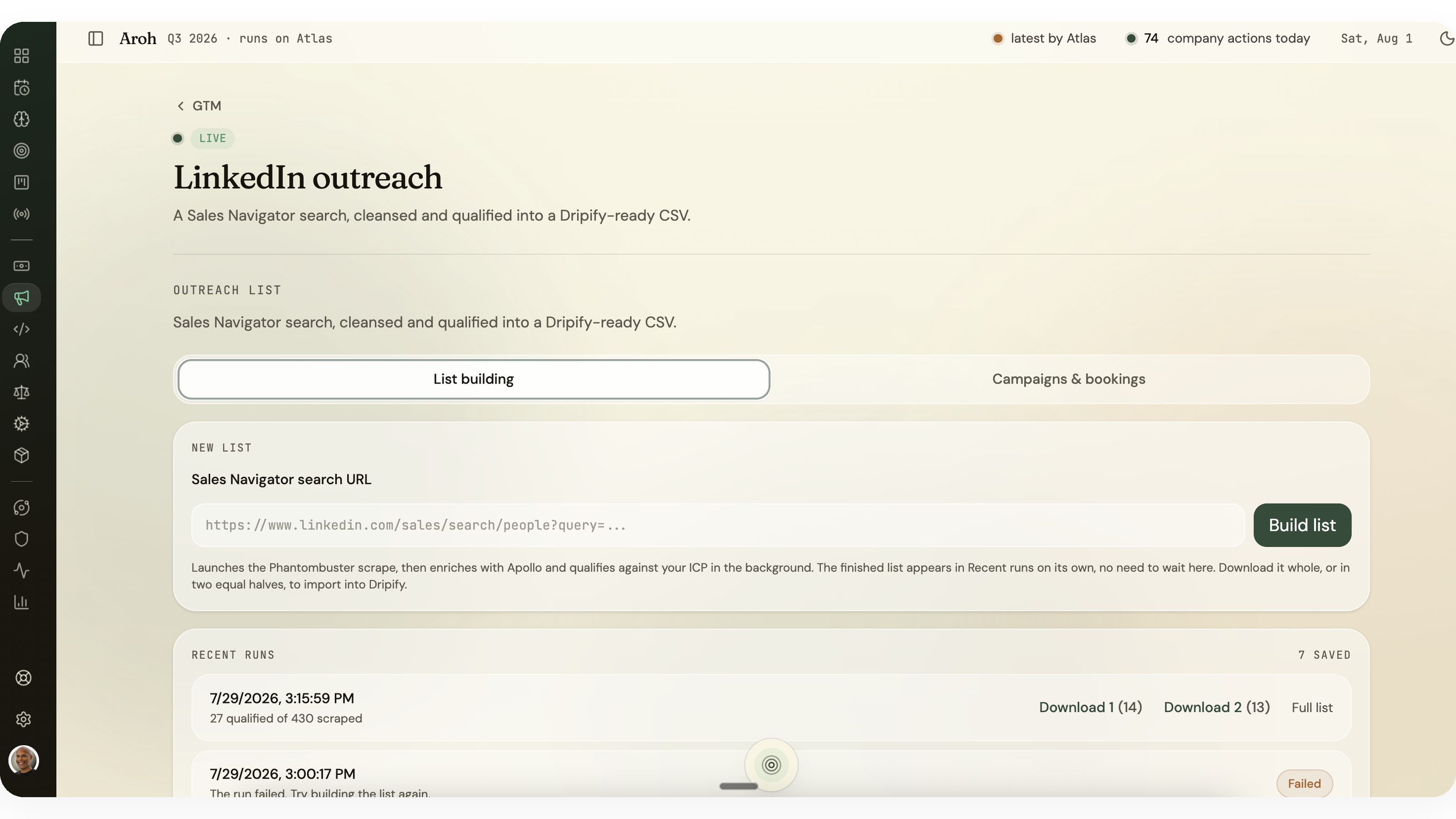The width and height of the screenshot is (1456, 819).
Task: Click the 7/29/2026, 3:15:59 PM run row
Action: (x=771, y=708)
